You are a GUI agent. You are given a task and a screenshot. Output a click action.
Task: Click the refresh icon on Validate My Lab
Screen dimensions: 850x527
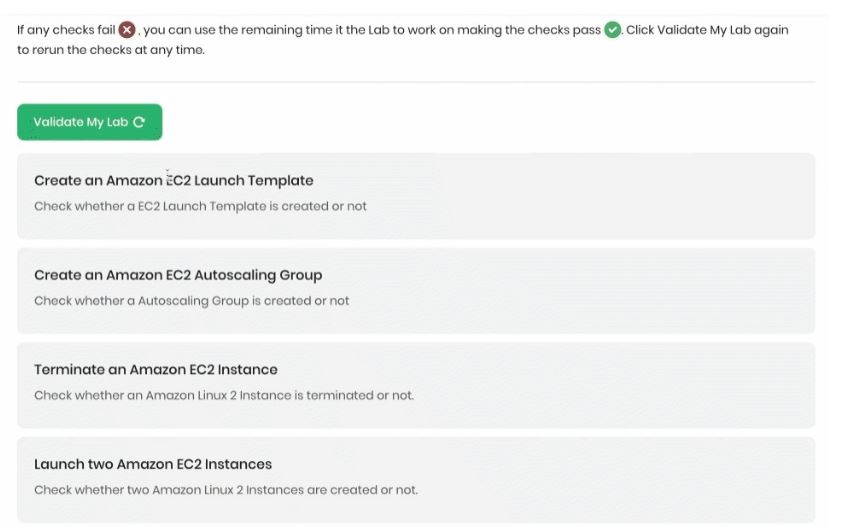tap(139, 122)
